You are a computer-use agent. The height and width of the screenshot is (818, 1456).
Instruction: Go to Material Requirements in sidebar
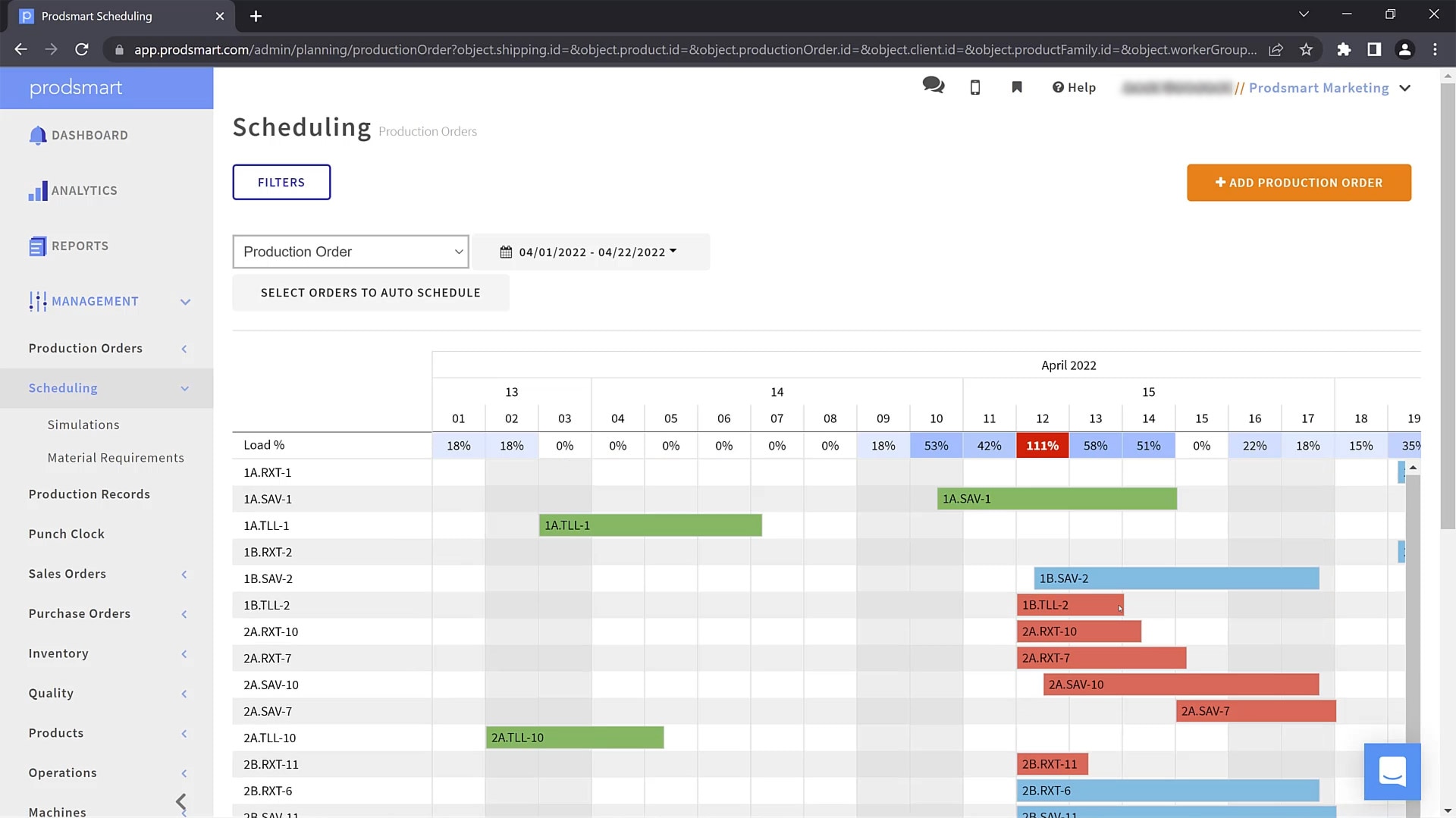point(115,458)
